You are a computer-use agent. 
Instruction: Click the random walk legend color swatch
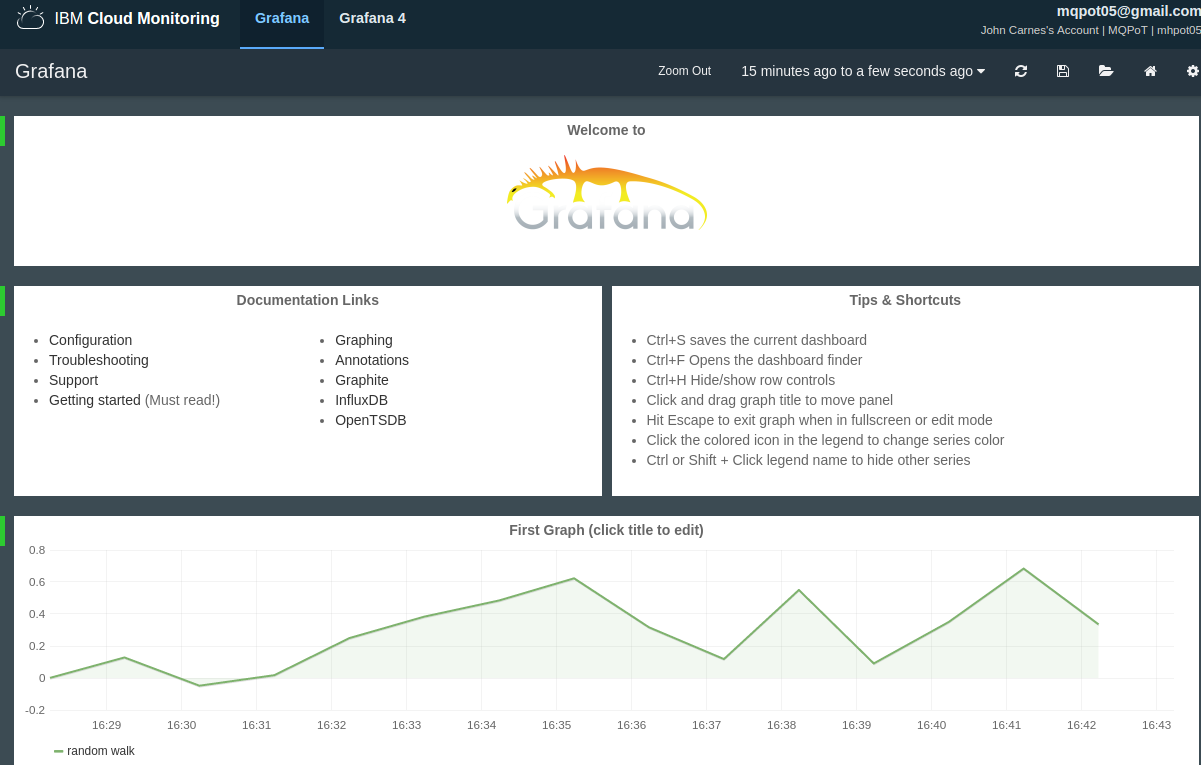coord(58,751)
